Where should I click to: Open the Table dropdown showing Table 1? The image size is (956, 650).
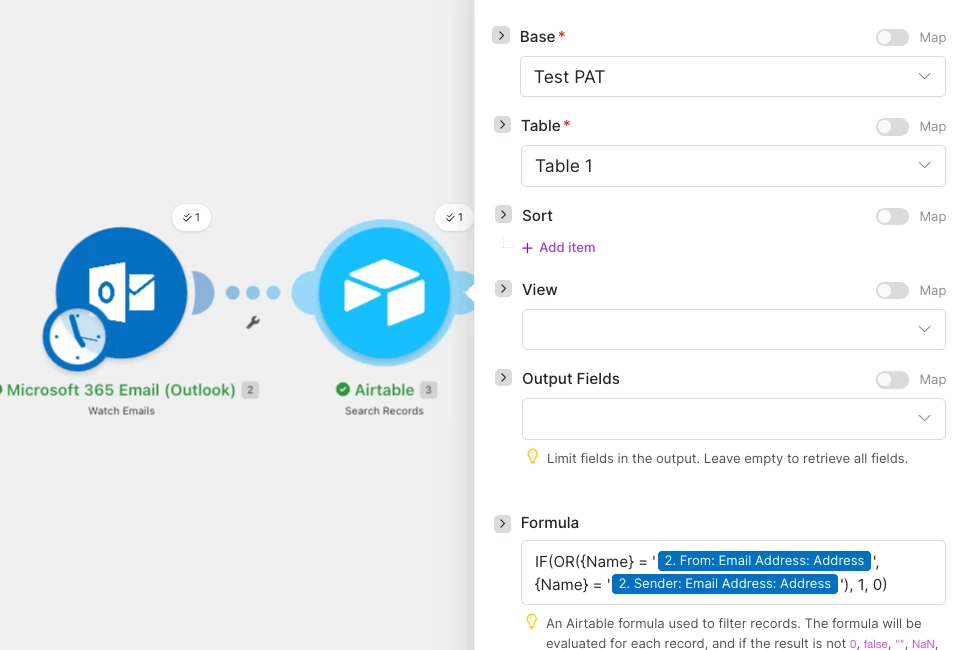(x=733, y=166)
